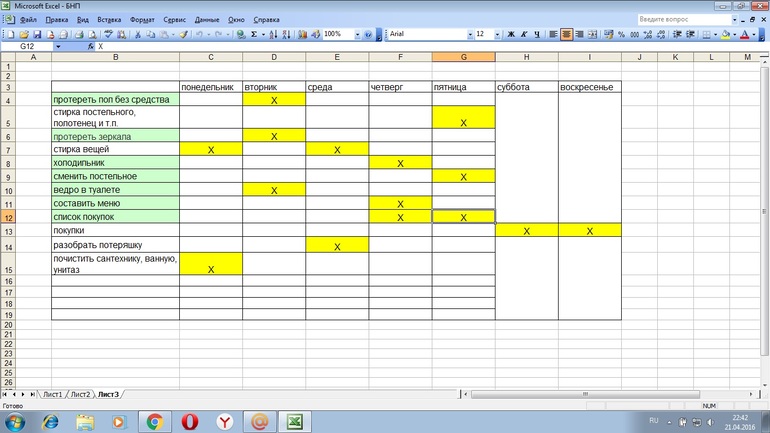Select the Лист2 sheet tab
The height and width of the screenshot is (433, 770).
coord(80,394)
